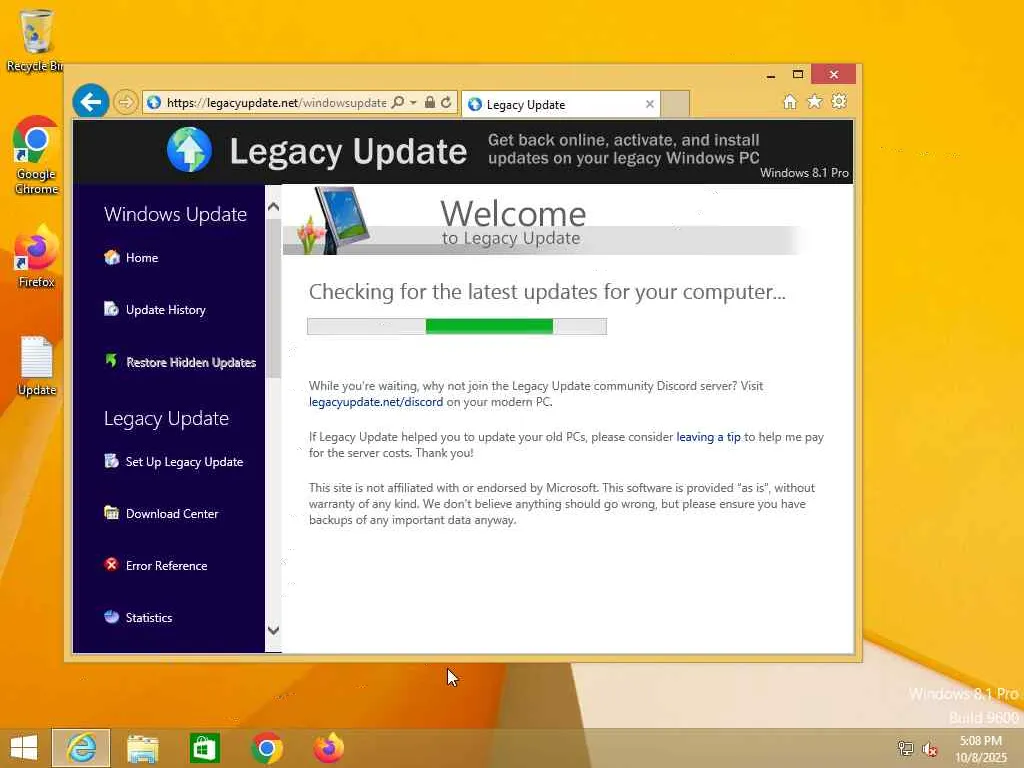This screenshot has width=1024, height=768.
Task: Click the Update History icon
Action: pos(112,309)
